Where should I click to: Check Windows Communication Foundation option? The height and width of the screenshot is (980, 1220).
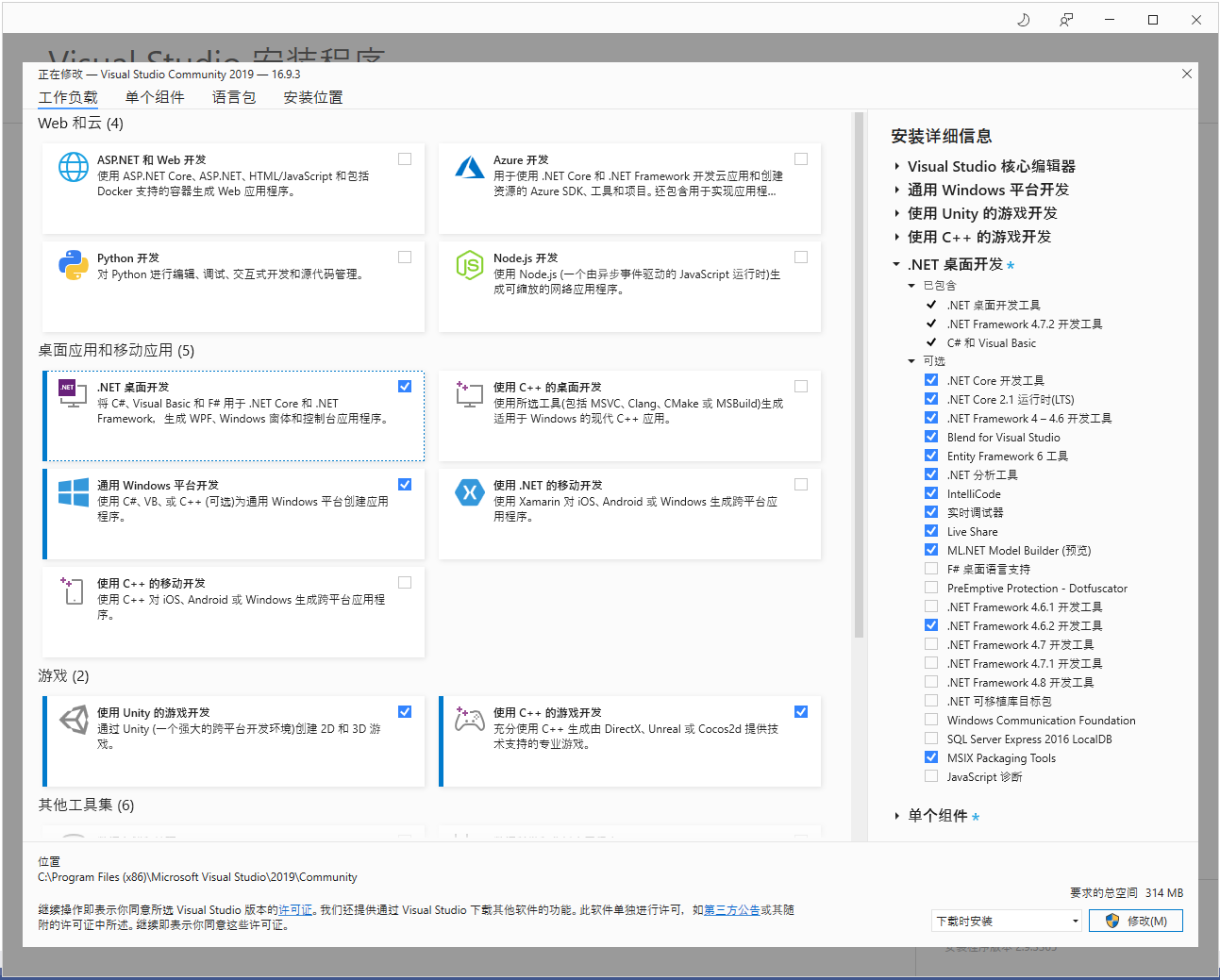[931, 720]
